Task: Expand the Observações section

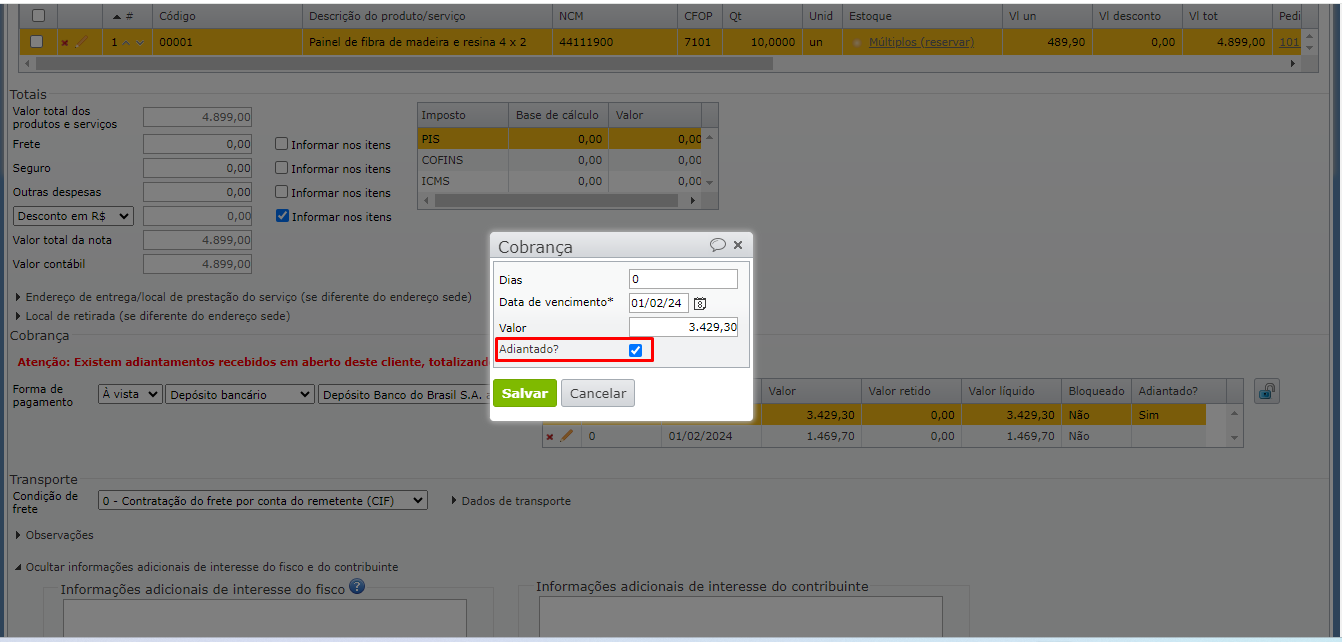Action: click(55, 535)
